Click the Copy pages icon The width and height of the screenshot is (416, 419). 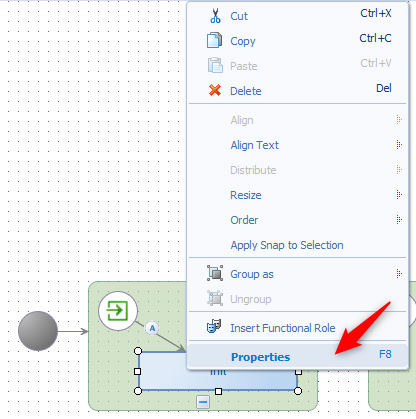pos(214,40)
